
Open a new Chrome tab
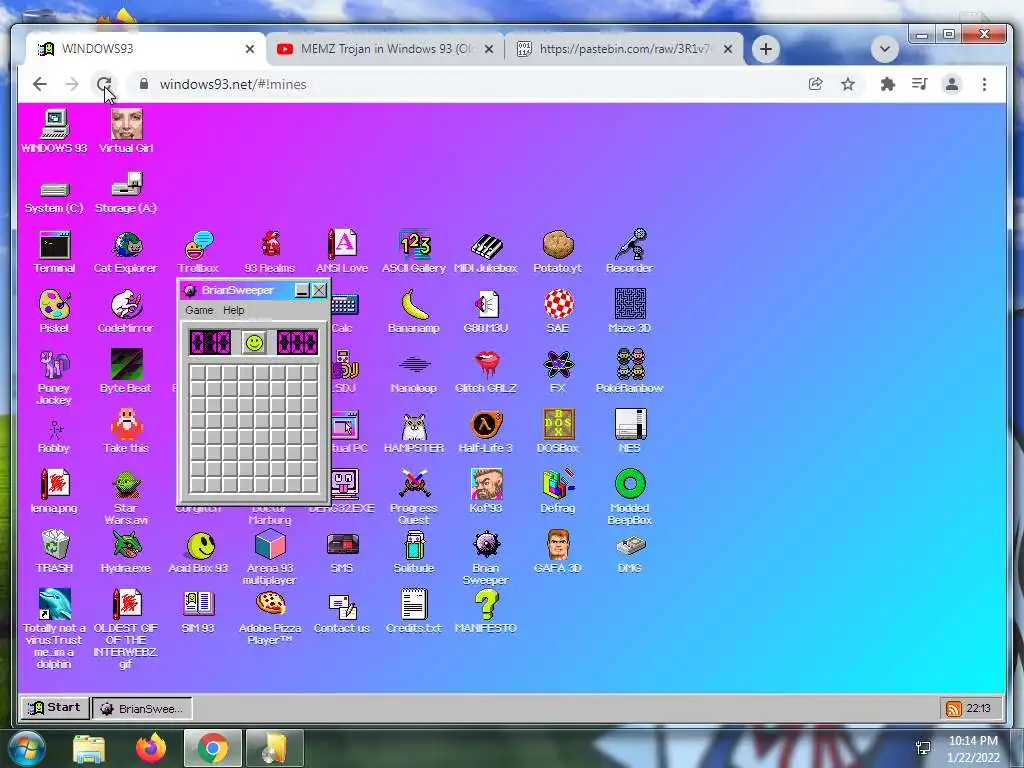click(765, 49)
